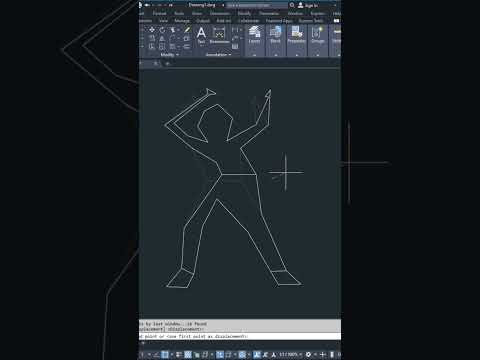
Task: Activate the Text tool
Action: click(x=201, y=35)
